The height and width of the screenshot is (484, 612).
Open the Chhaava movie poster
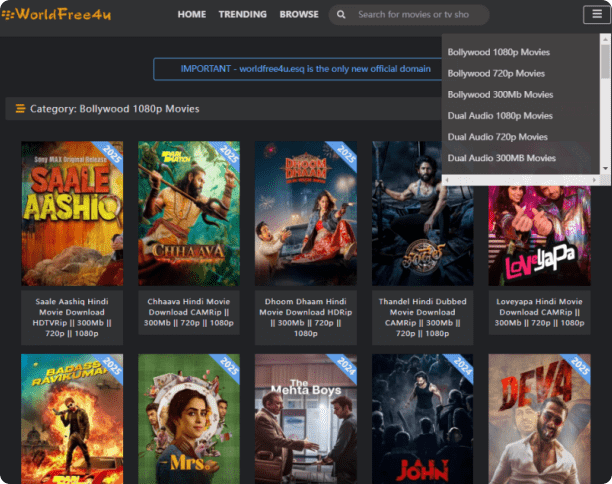click(189, 213)
